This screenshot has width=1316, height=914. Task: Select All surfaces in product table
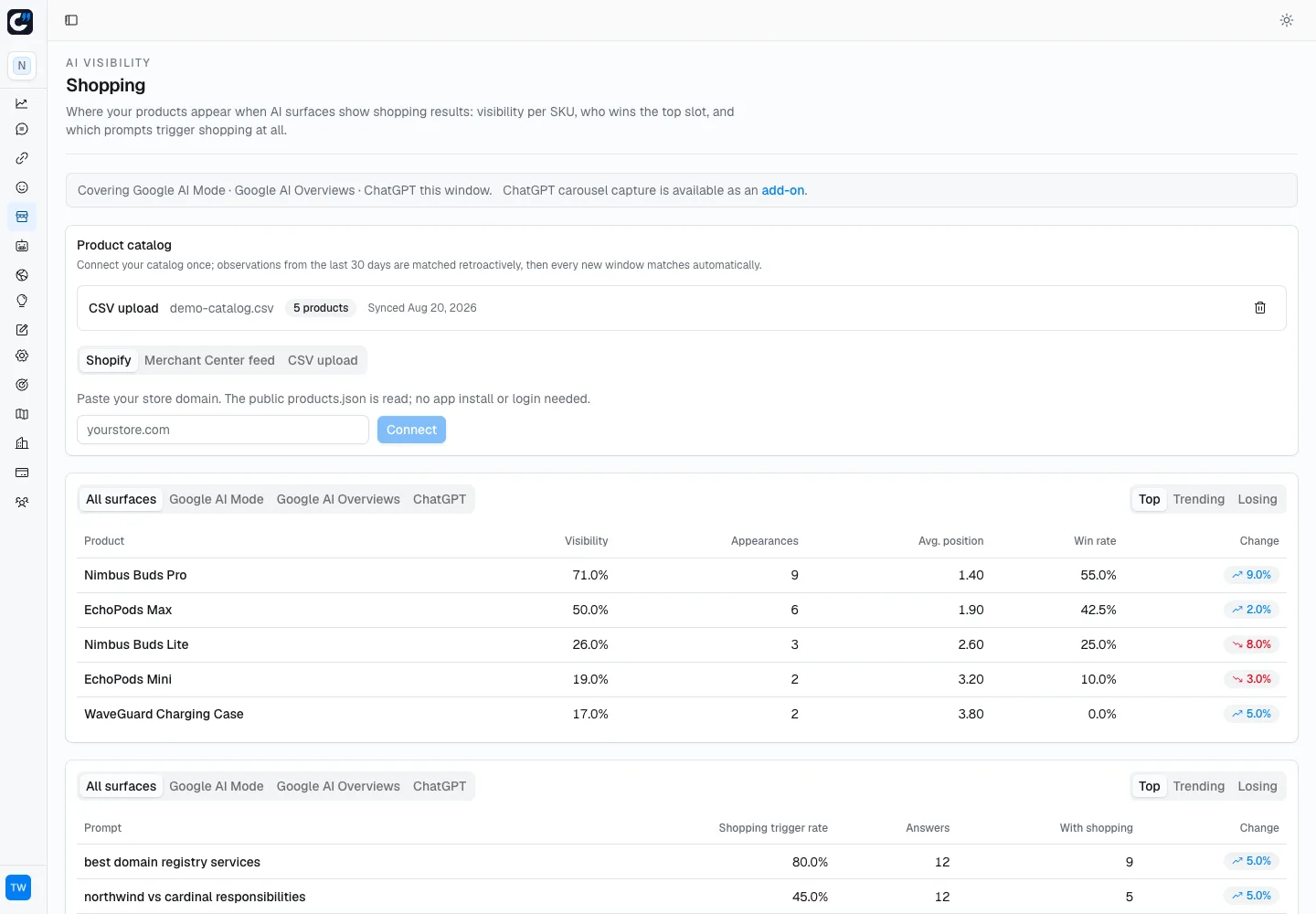coord(121,499)
